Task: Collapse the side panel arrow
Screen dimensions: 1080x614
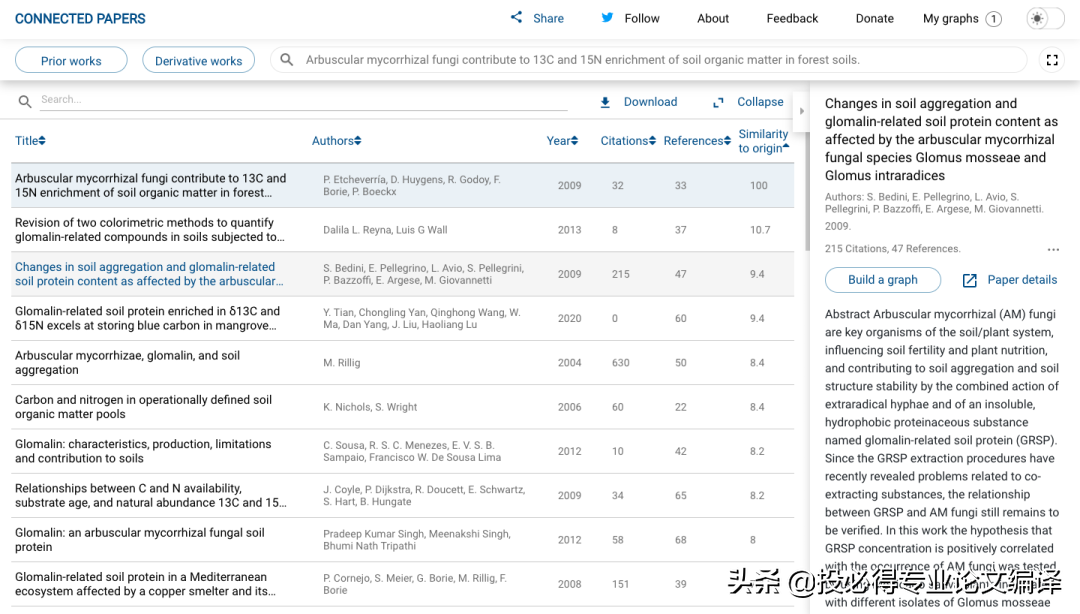Action: pos(801,111)
